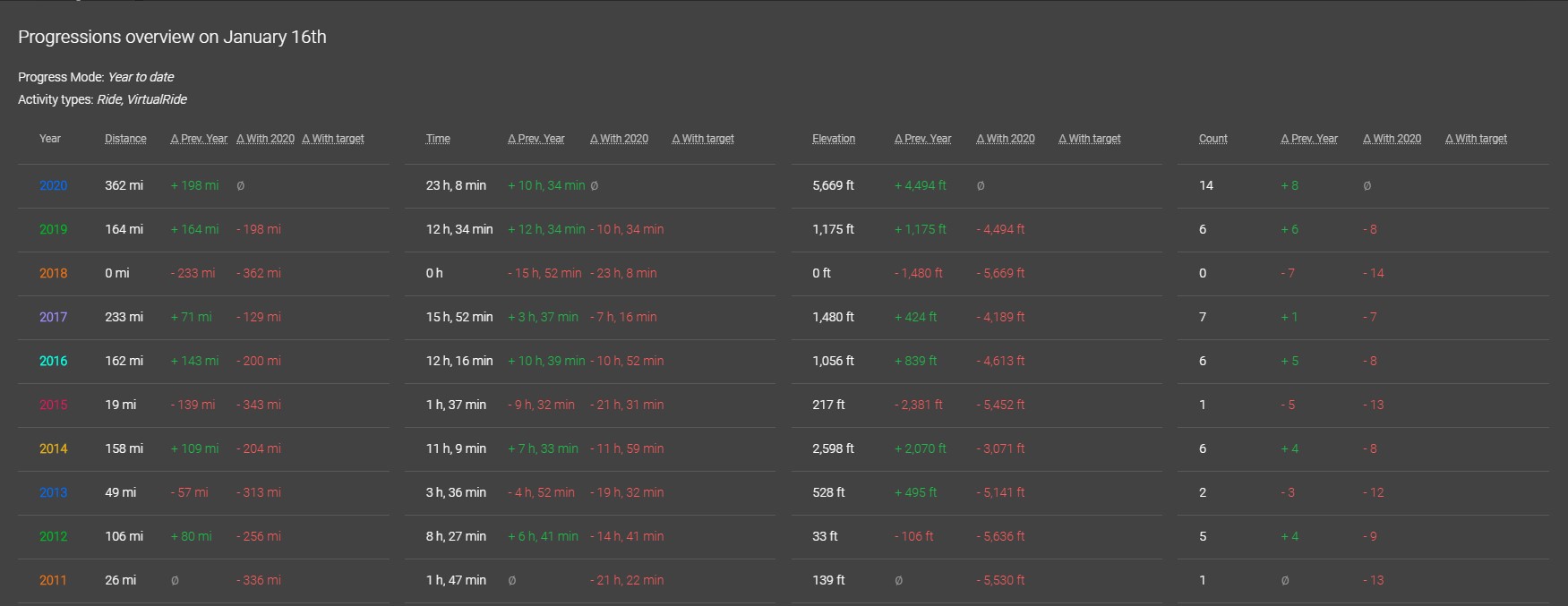Click Δ With 2020 header beside Time
The image size is (1568, 606).
click(619, 139)
